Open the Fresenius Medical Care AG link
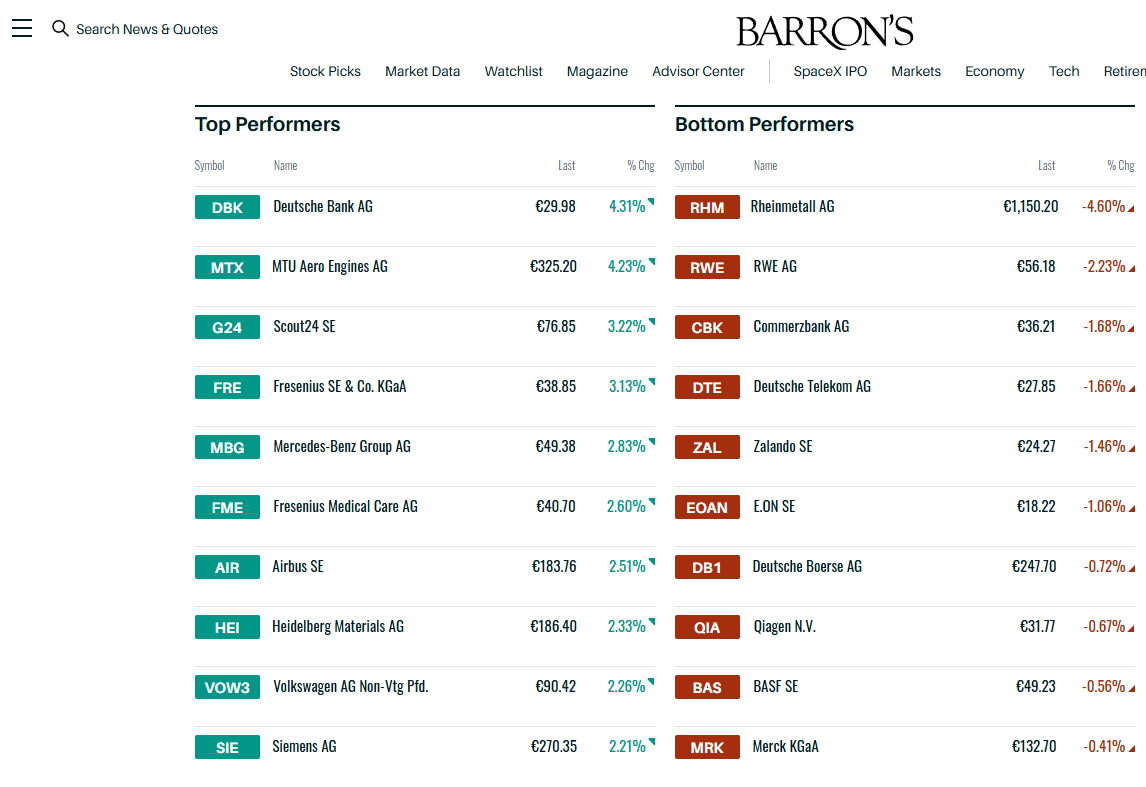 point(346,506)
